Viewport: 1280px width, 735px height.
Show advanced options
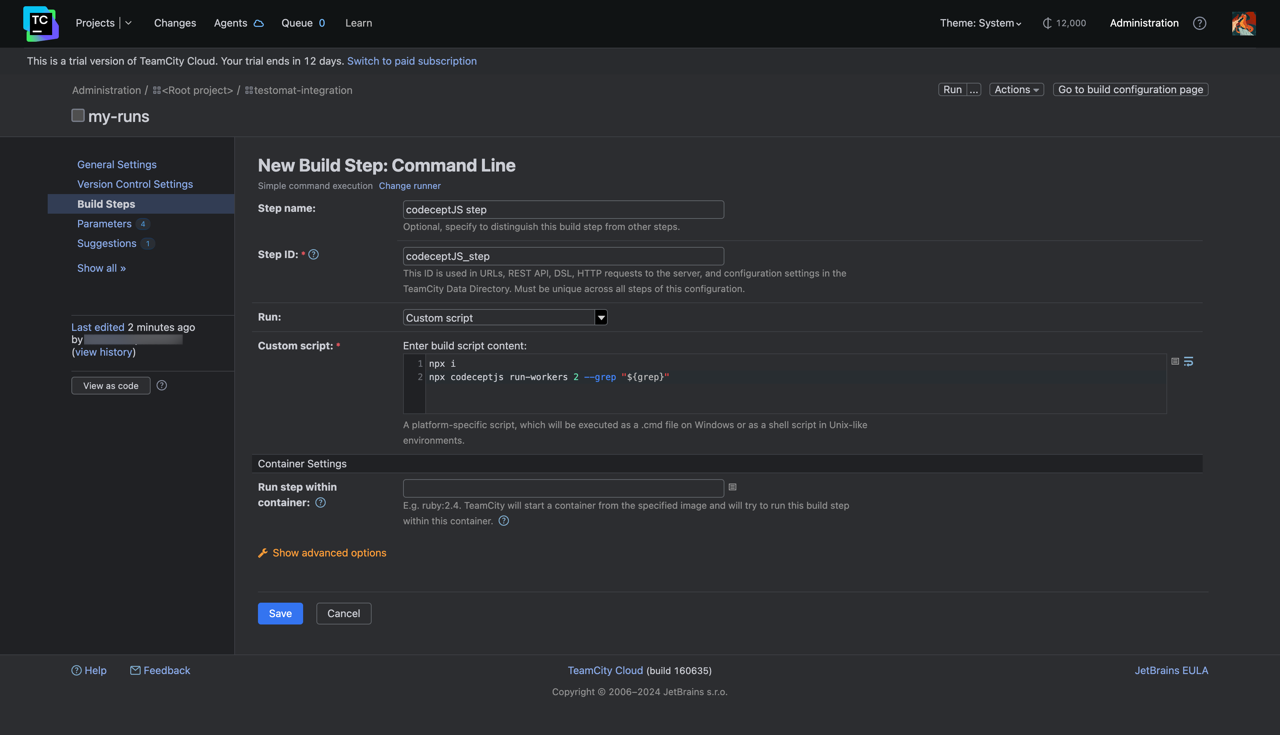[329, 553]
